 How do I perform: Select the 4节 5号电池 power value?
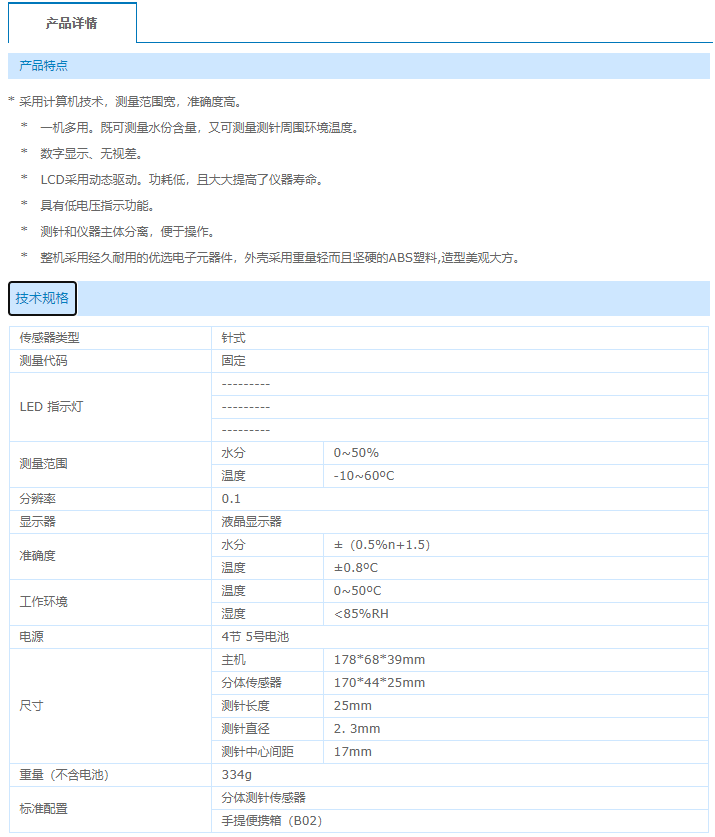click(x=255, y=637)
